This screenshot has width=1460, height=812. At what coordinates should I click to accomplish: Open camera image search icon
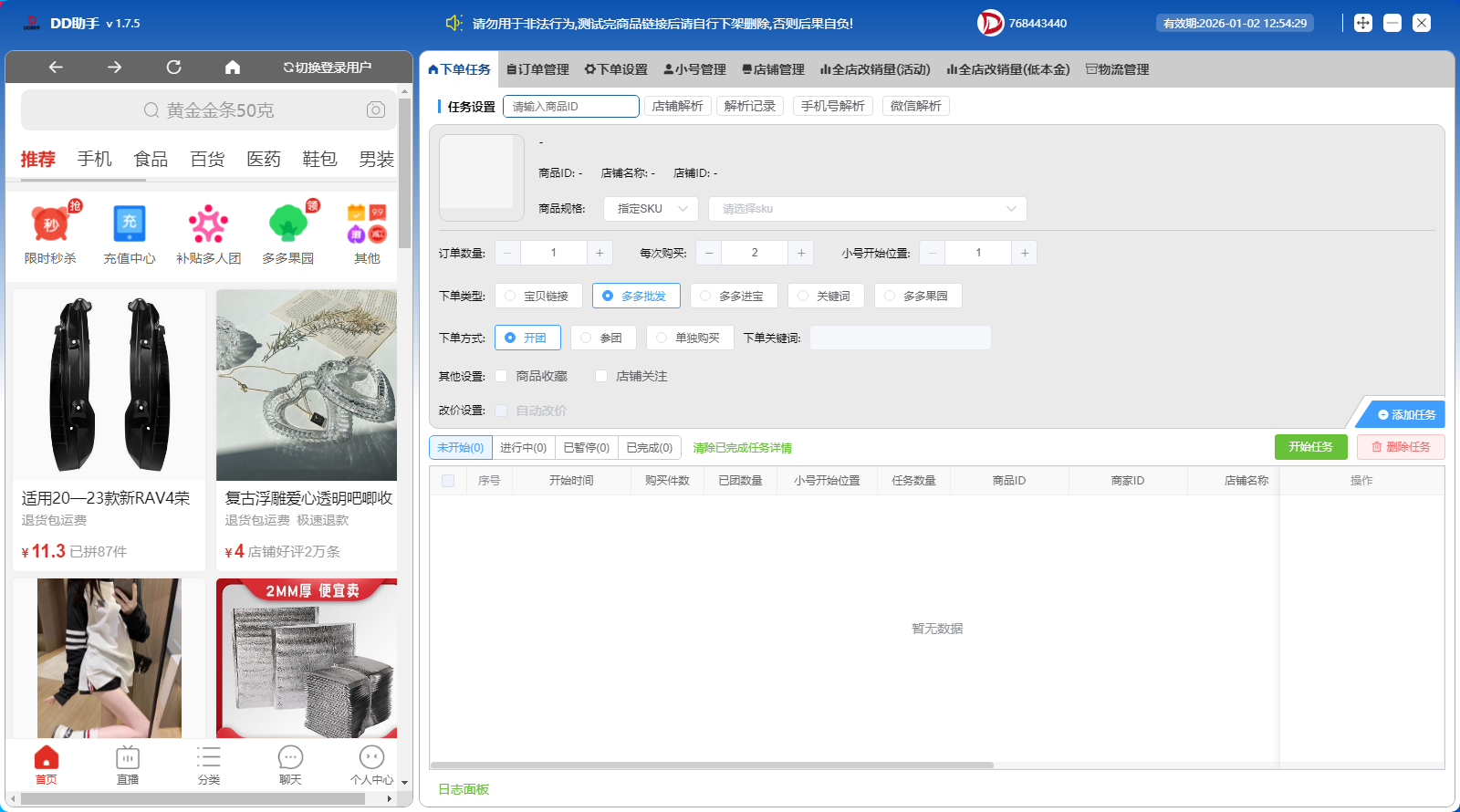(375, 109)
